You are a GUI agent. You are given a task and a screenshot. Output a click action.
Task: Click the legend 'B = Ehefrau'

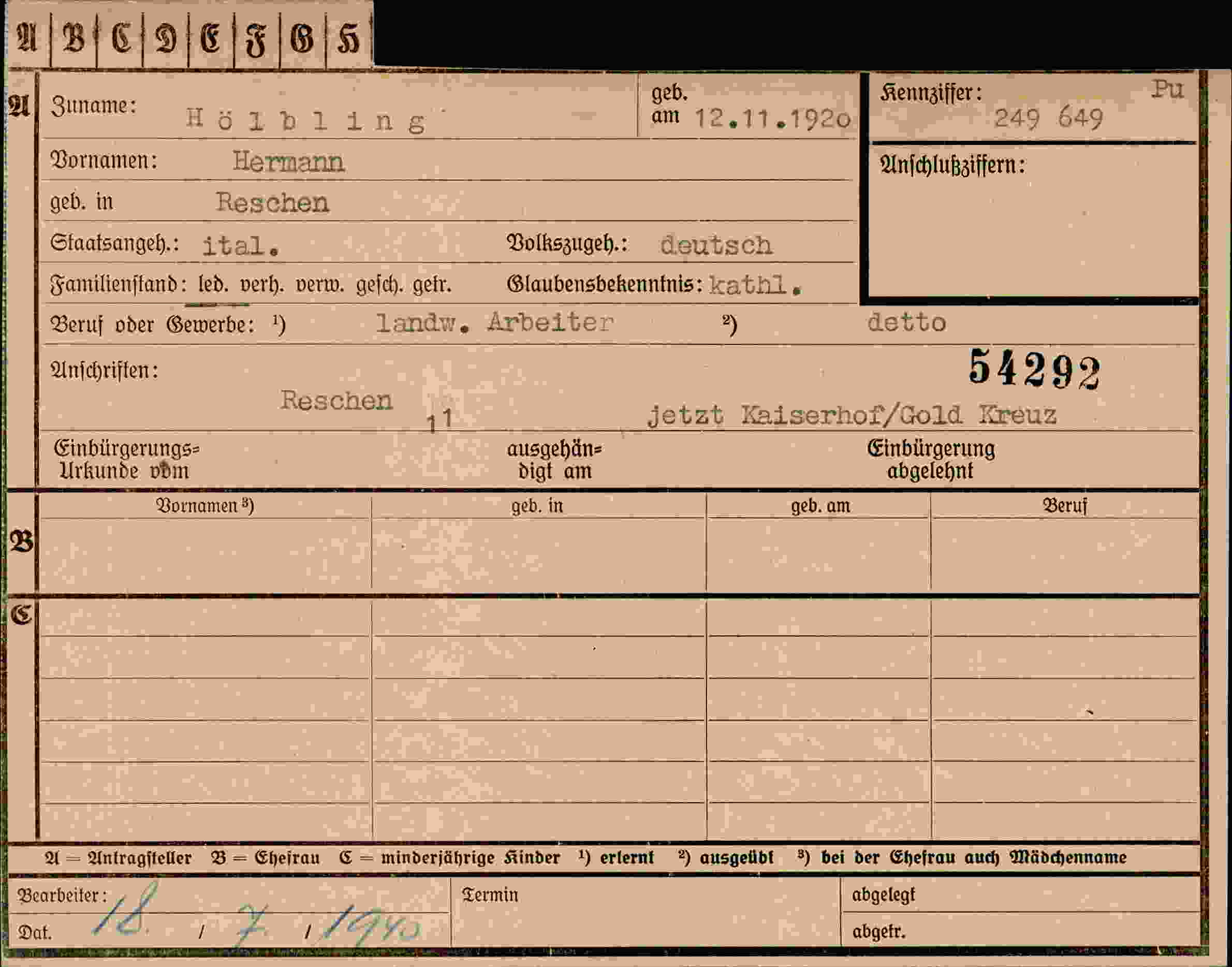pyautogui.click(x=266, y=858)
